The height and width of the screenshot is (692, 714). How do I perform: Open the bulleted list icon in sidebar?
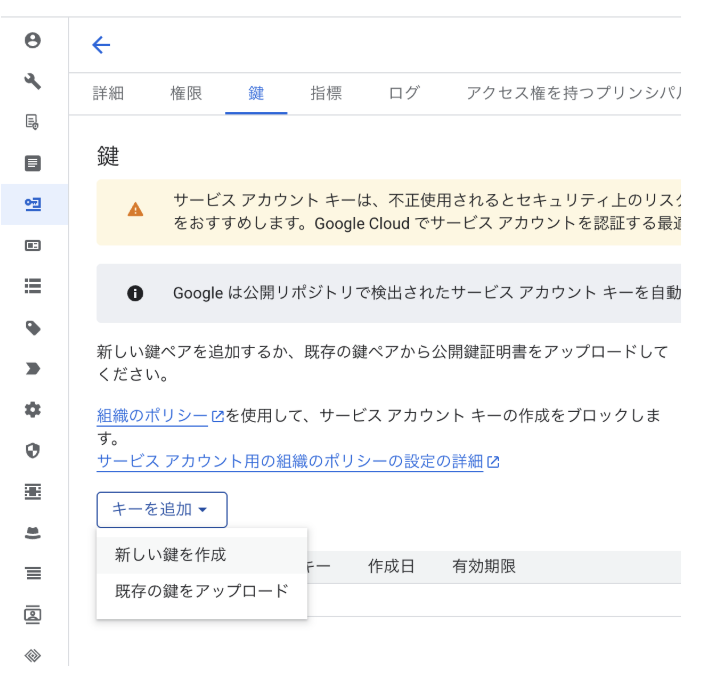point(32,286)
